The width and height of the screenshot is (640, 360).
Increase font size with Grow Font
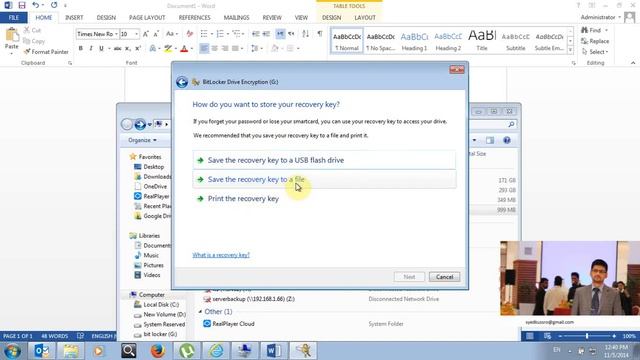[145, 34]
